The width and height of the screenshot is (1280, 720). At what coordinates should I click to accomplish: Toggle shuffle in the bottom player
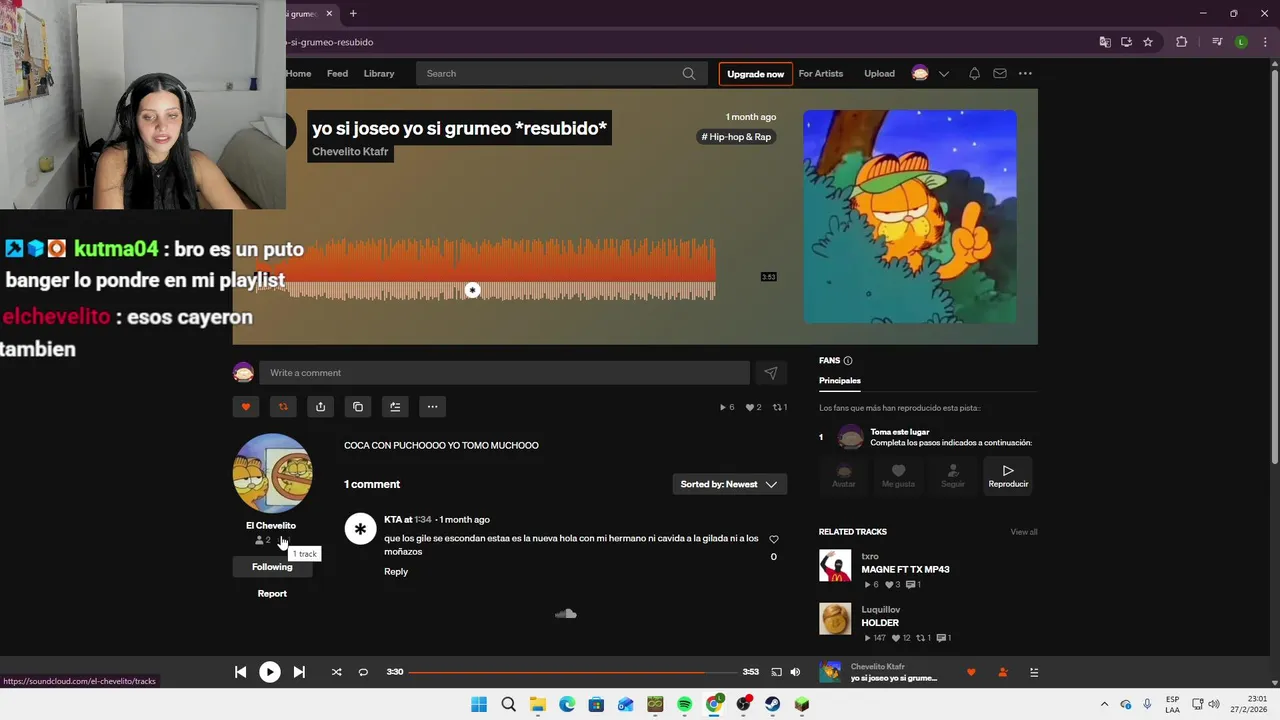click(x=336, y=672)
